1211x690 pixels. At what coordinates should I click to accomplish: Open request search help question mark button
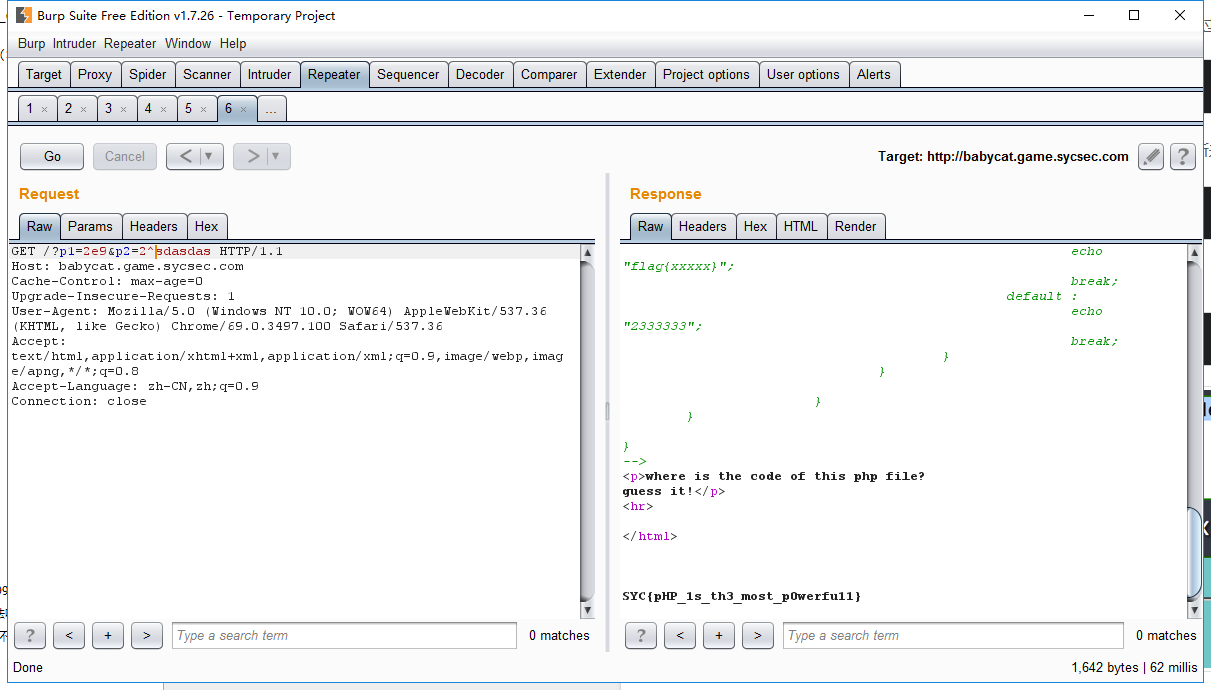tap(30, 635)
